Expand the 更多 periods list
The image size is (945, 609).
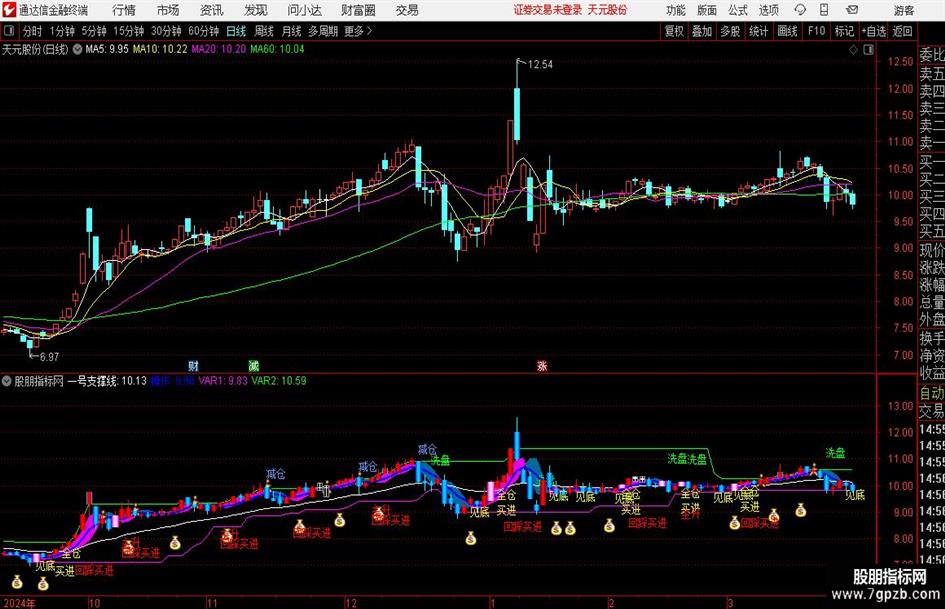359,31
